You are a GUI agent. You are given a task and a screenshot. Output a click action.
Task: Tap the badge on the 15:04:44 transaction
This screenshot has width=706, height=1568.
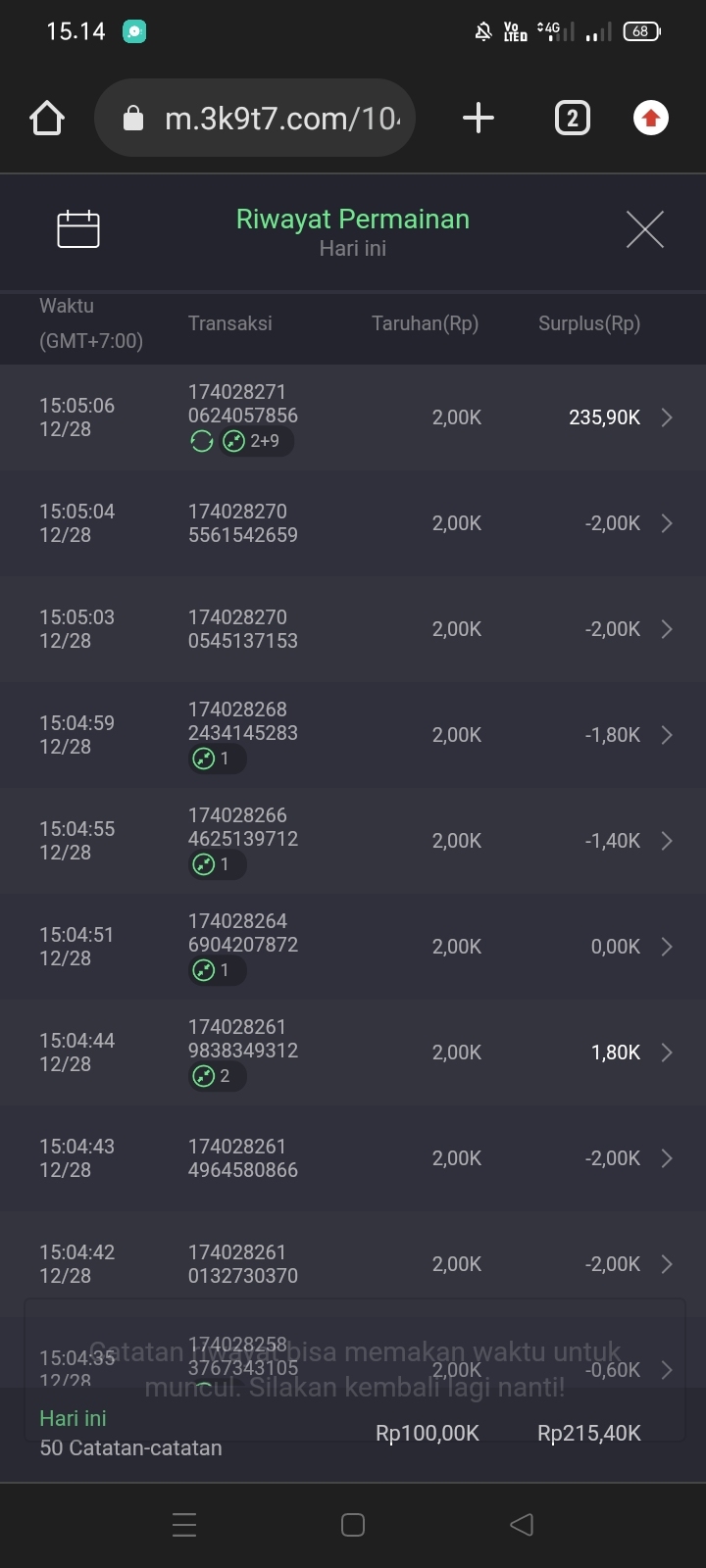pyautogui.click(x=217, y=1076)
